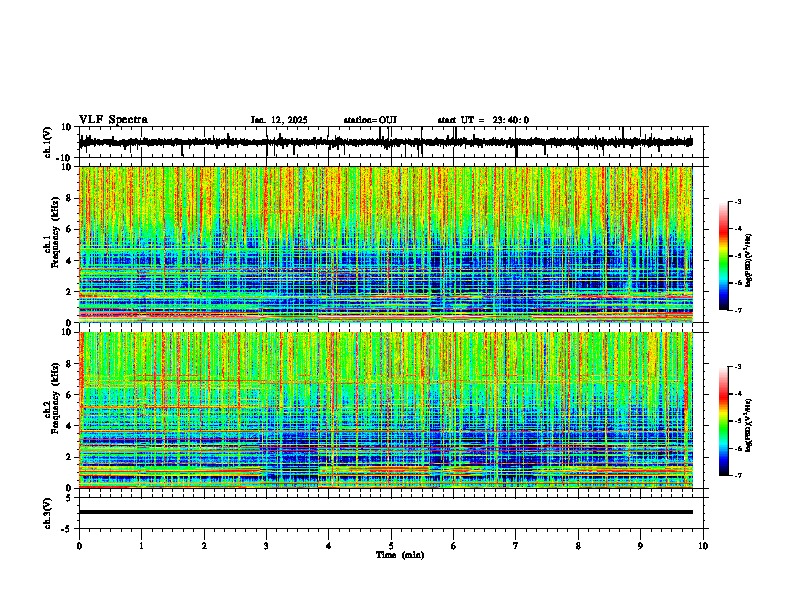792x612 pixels.
Task: Click the time axis tick label "10"
Action: point(703,546)
